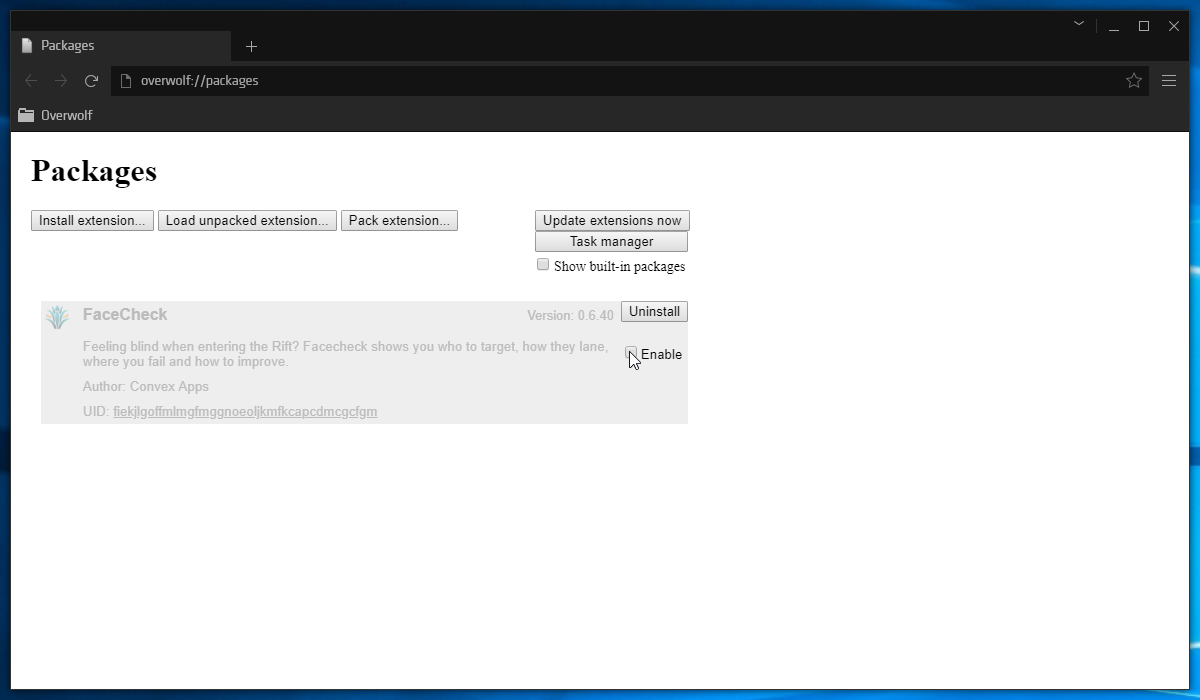Image resolution: width=1200 pixels, height=700 pixels.
Task: Go forward with the forward arrow
Action: [61, 81]
